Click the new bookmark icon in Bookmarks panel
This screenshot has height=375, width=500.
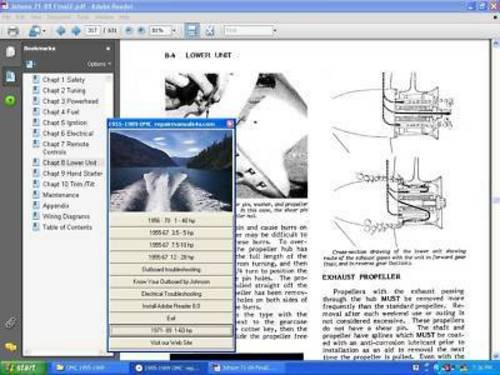pyautogui.click(x=30, y=64)
